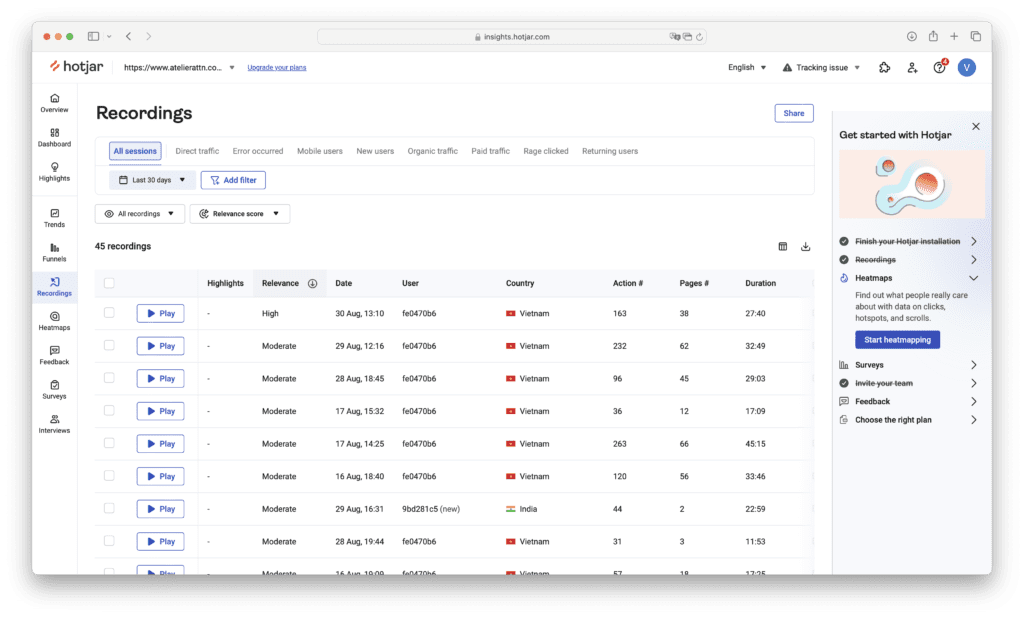Viewport: 1024px width, 617px height.
Task: Toggle the select-all checkbox in table header
Action: (x=109, y=283)
